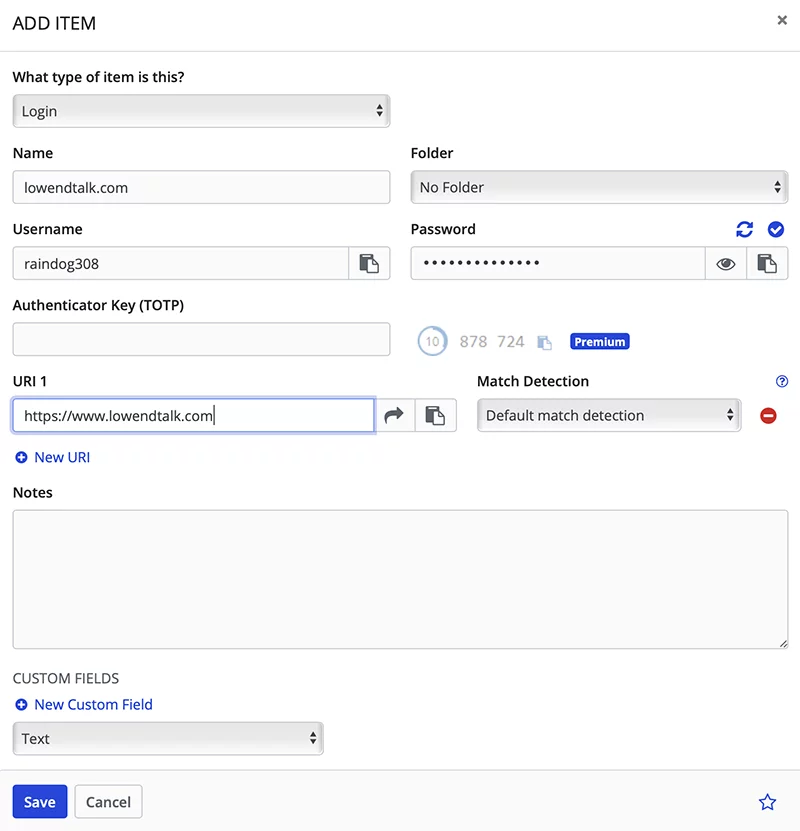Expand the Folder dropdown showing No Folder
The width and height of the screenshot is (800, 831).
coord(599,187)
